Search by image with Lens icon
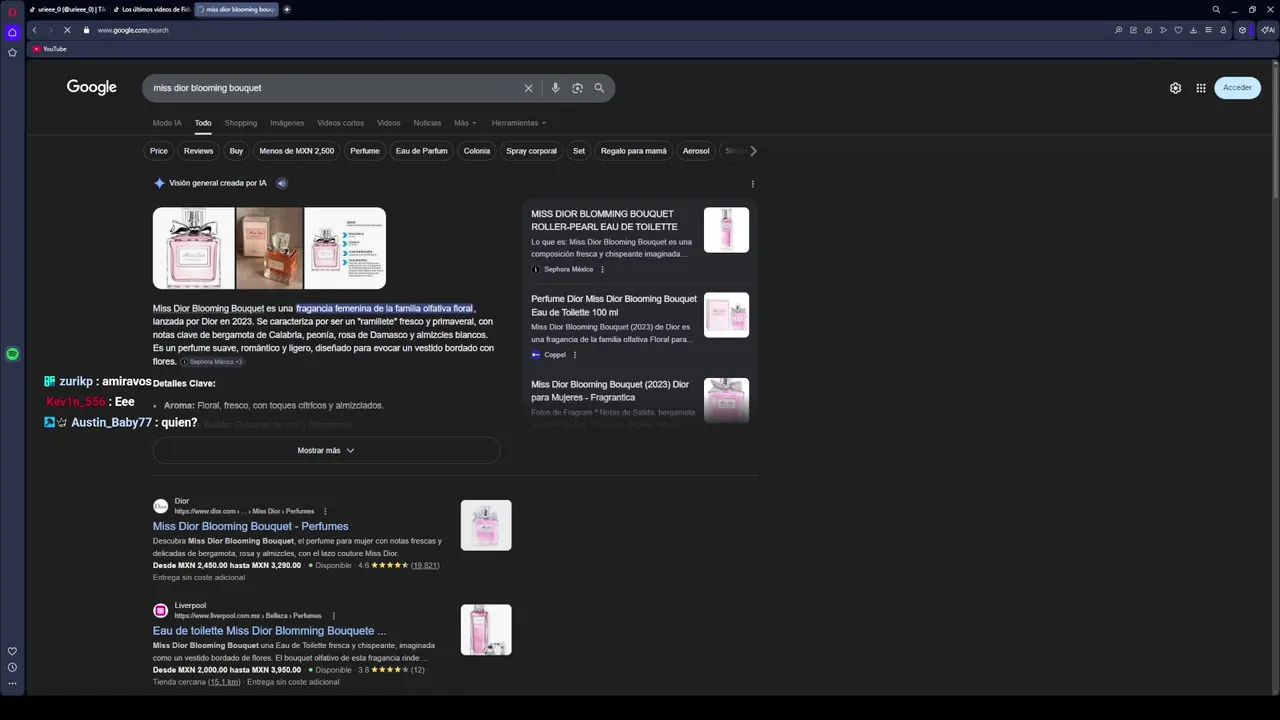 tap(577, 88)
